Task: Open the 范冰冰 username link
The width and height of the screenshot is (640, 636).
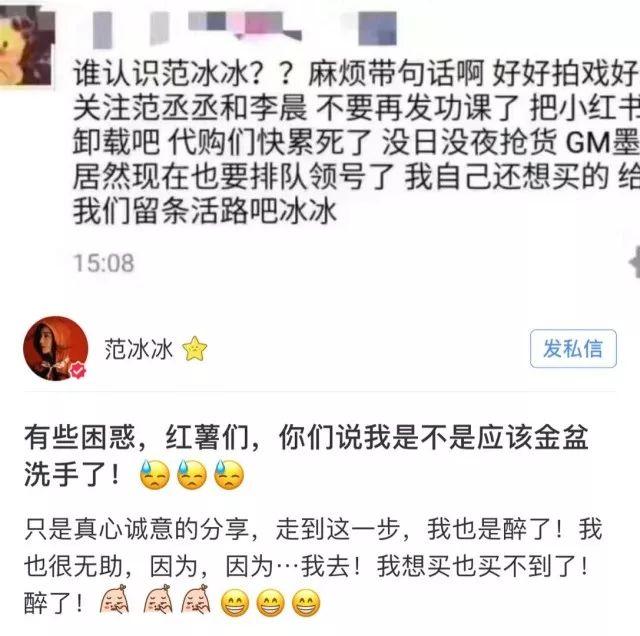Action: tap(139, 349)
